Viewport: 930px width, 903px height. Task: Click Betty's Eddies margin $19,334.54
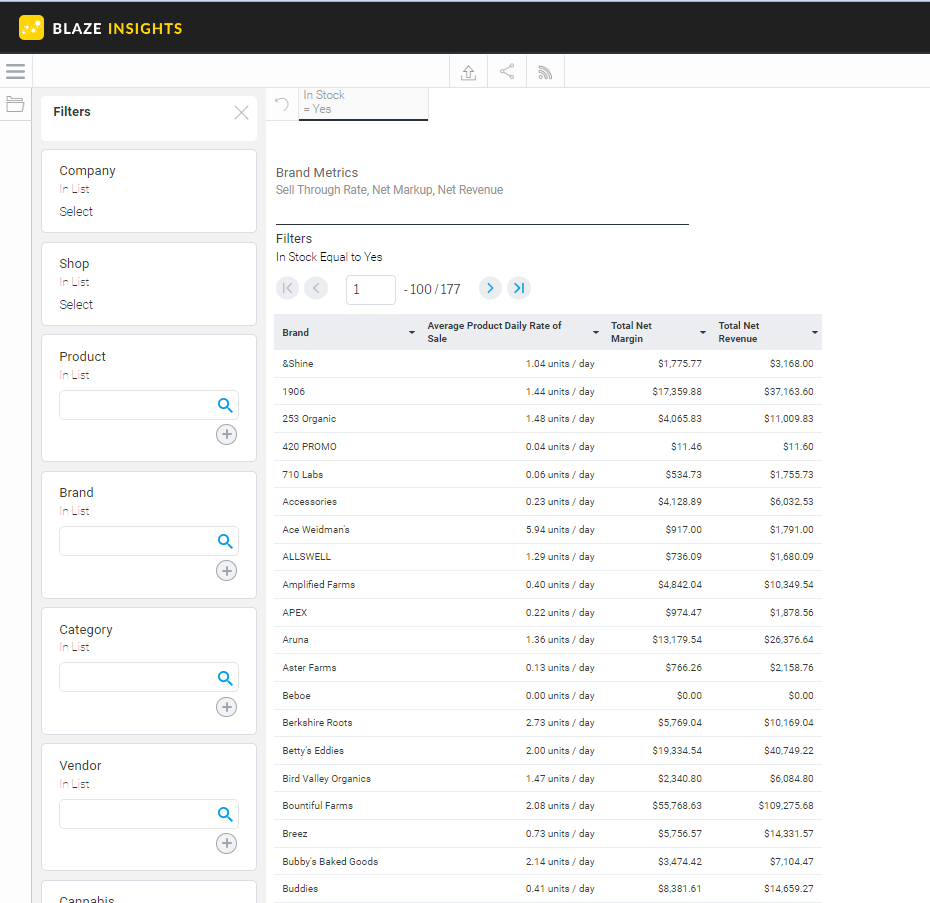point(677,751)
